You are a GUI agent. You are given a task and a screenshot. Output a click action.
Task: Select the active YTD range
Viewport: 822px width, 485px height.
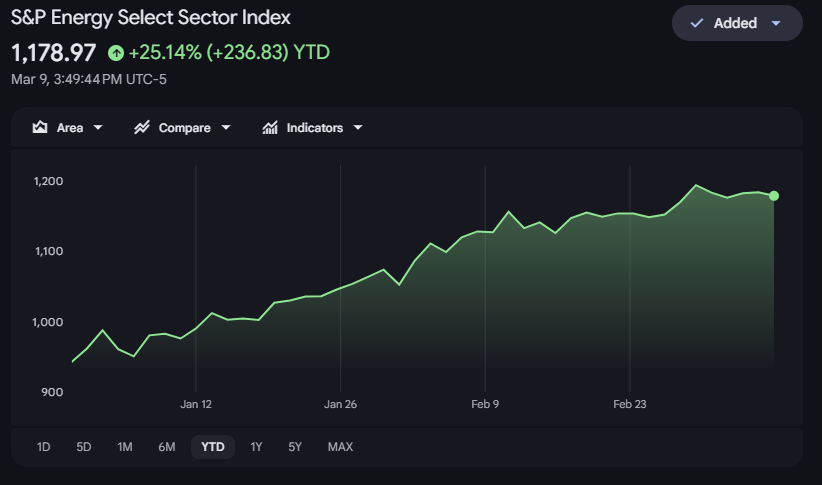pyautogui.click(x=213, y=447)
